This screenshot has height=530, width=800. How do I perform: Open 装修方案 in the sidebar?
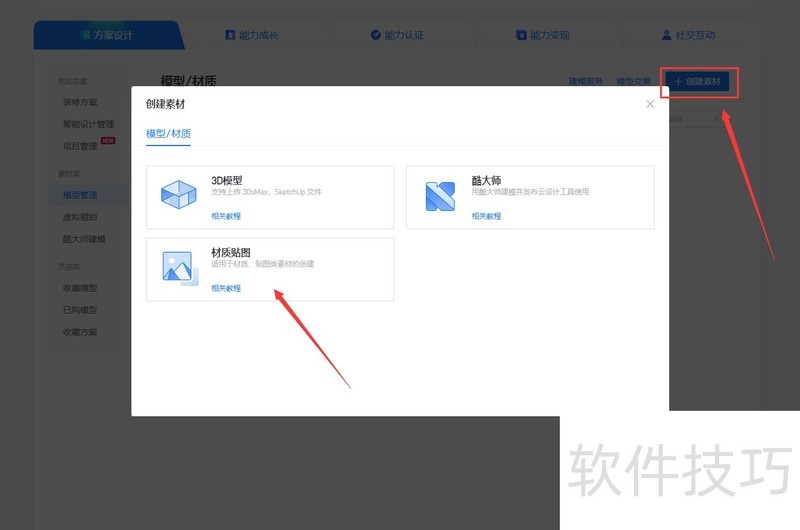(x=80, y=102)
